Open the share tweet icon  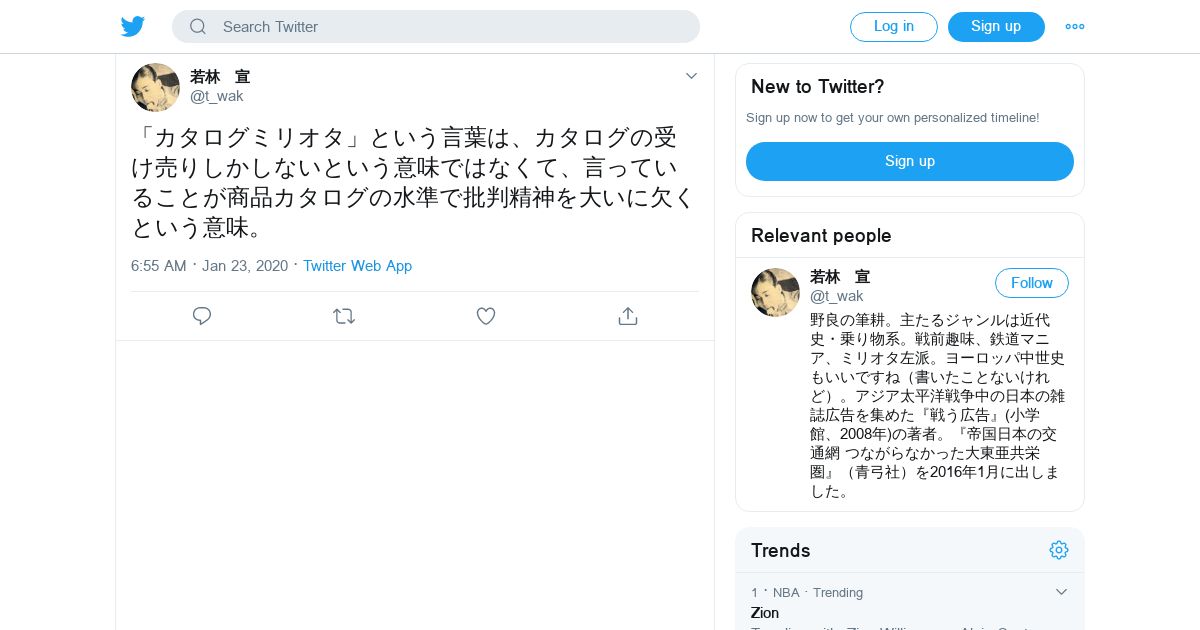[628, 316]
